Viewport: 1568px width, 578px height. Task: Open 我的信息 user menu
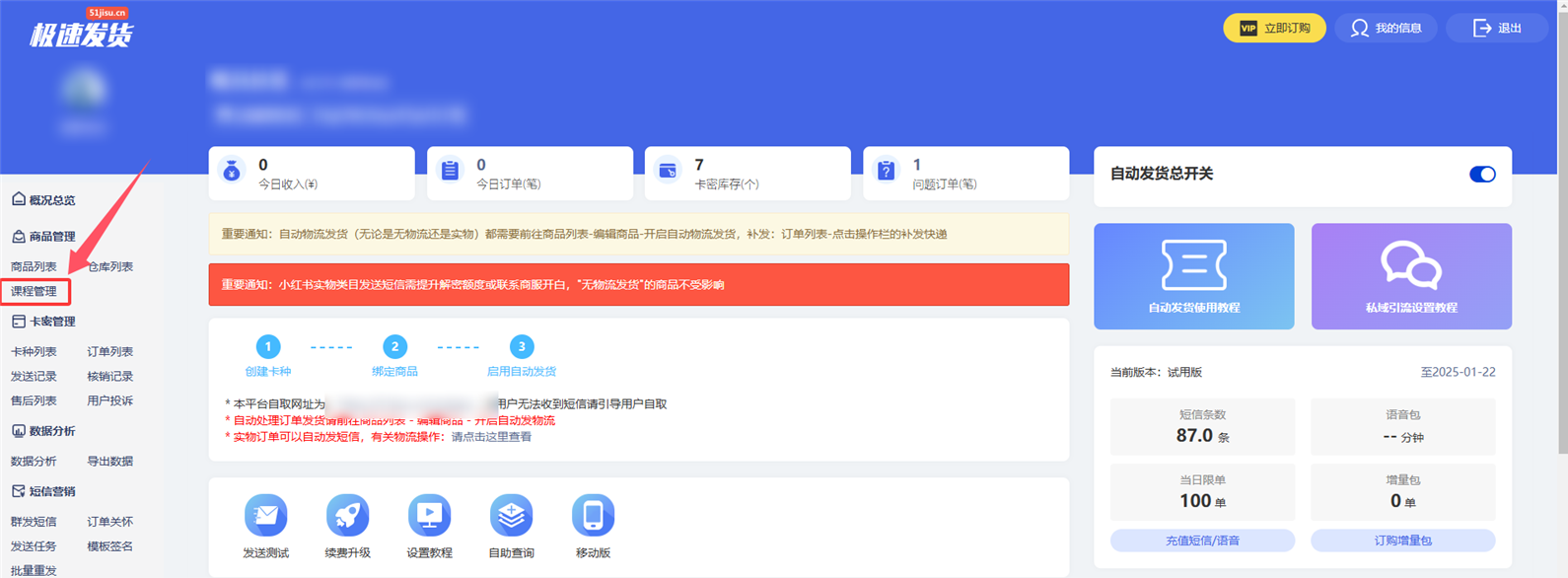[x=1386, y=28]
